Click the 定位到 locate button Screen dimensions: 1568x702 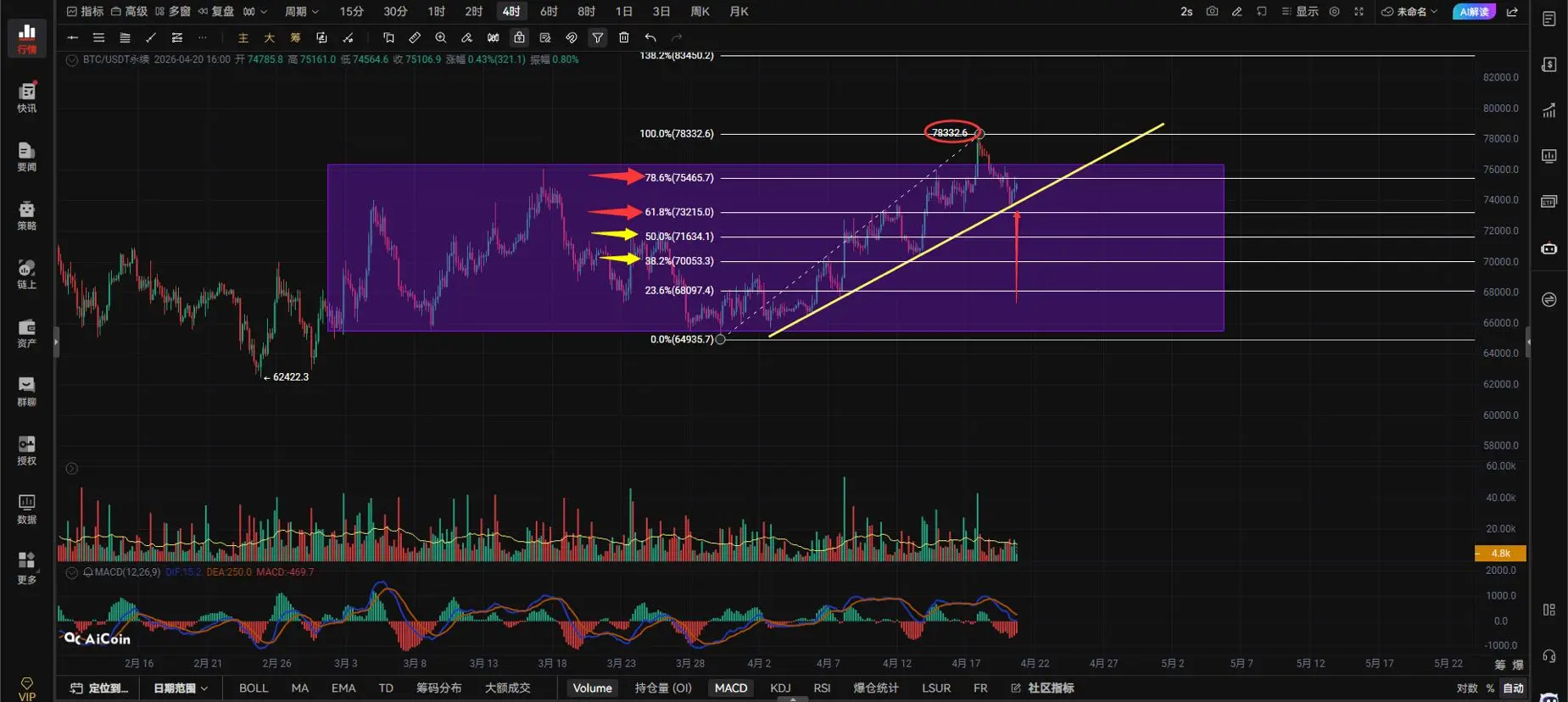point(100,688)
